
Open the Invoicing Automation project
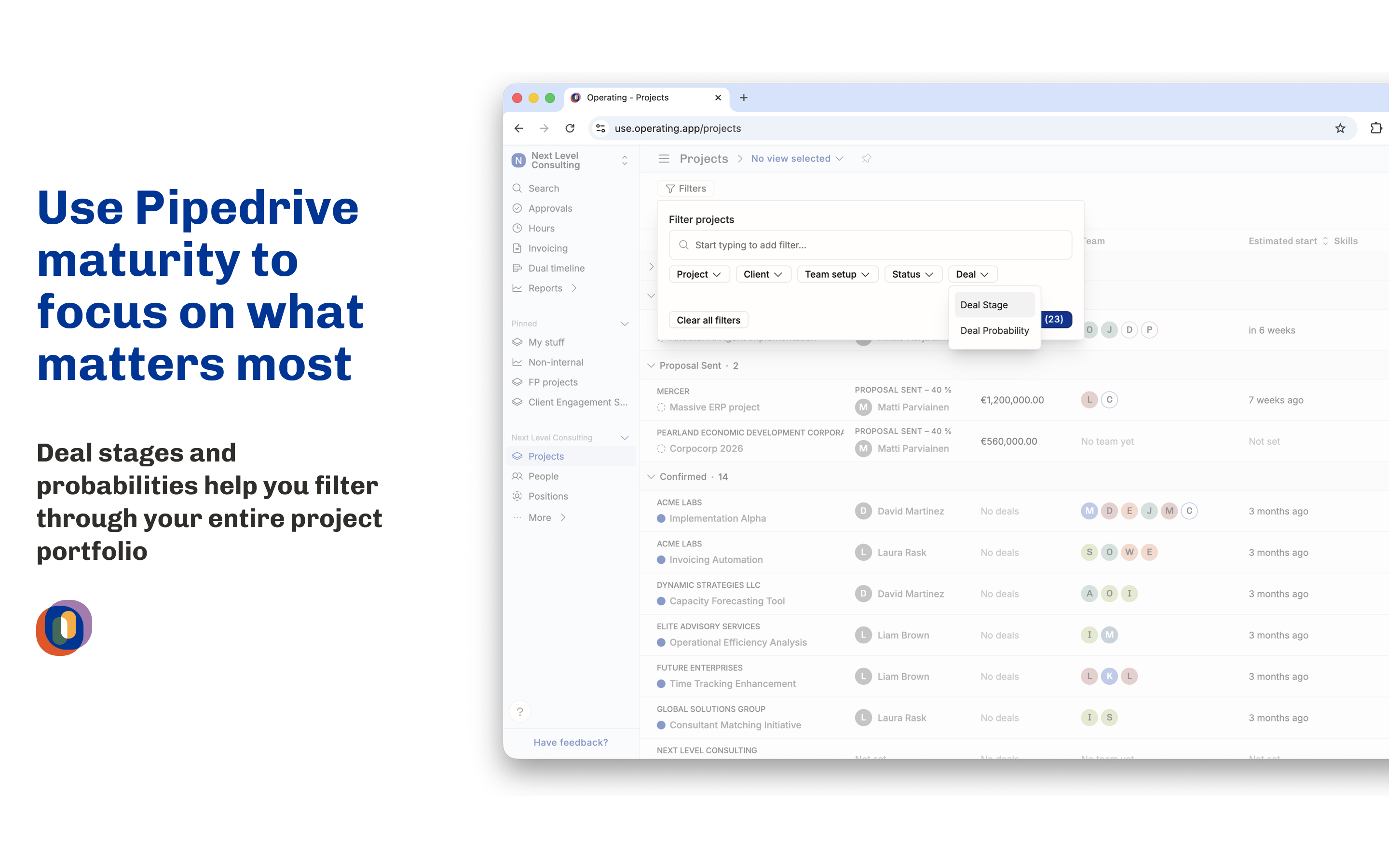point(716,560)
